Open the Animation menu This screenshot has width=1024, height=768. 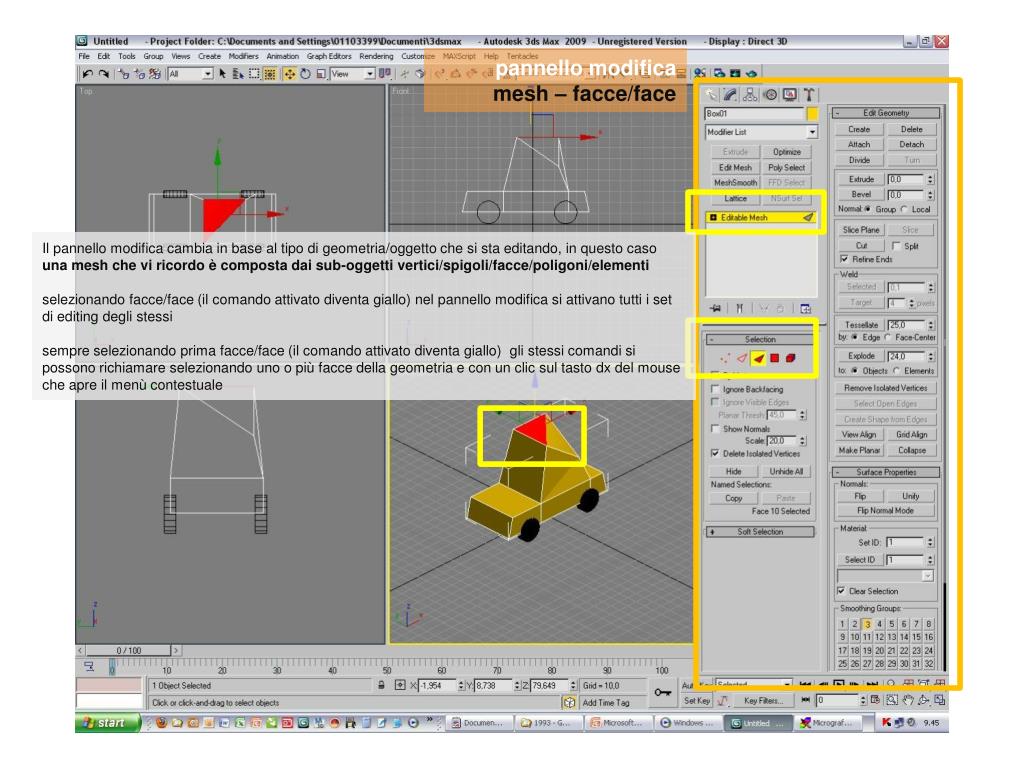coord(282,56)
